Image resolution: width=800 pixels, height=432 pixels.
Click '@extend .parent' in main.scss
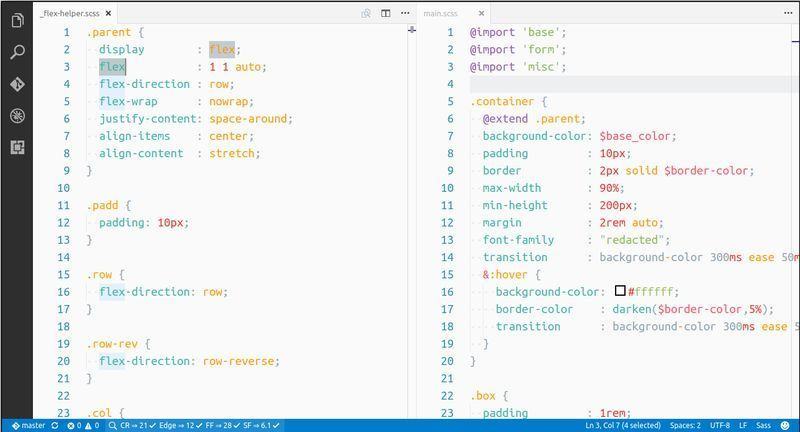tap(531, 119)
